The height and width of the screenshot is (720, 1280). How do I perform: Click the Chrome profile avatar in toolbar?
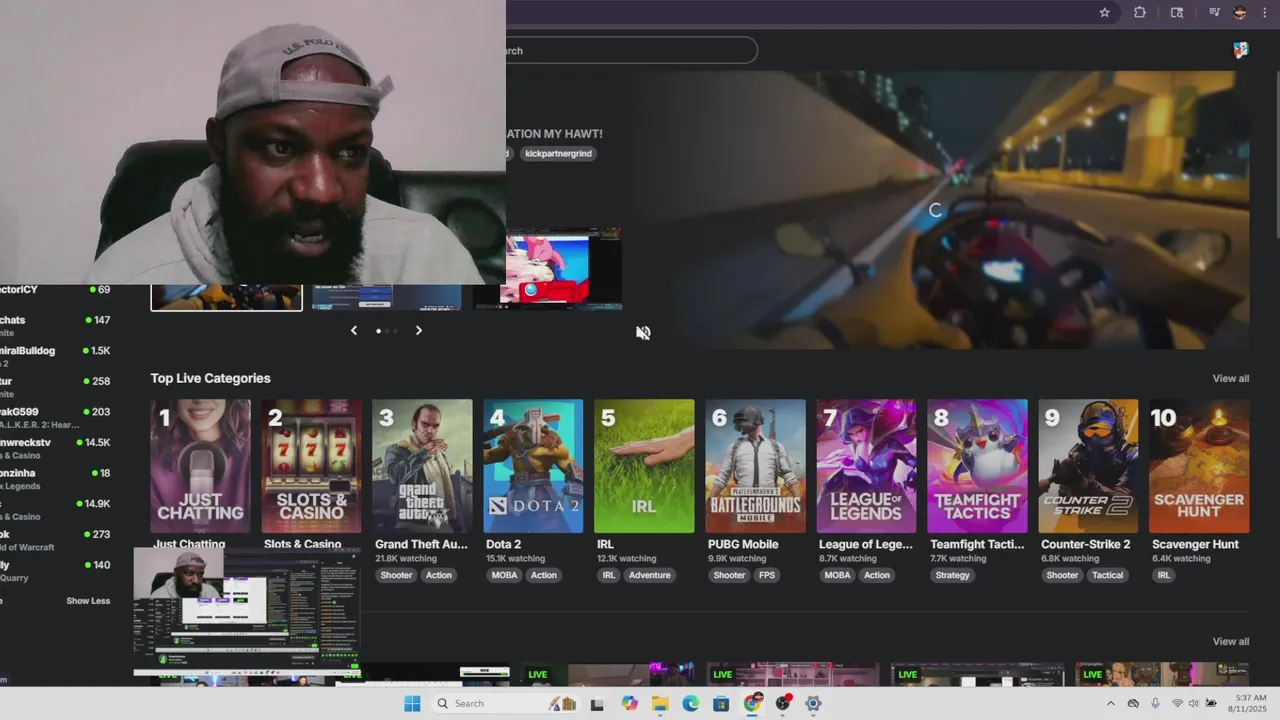click(x=1240, y=13)
